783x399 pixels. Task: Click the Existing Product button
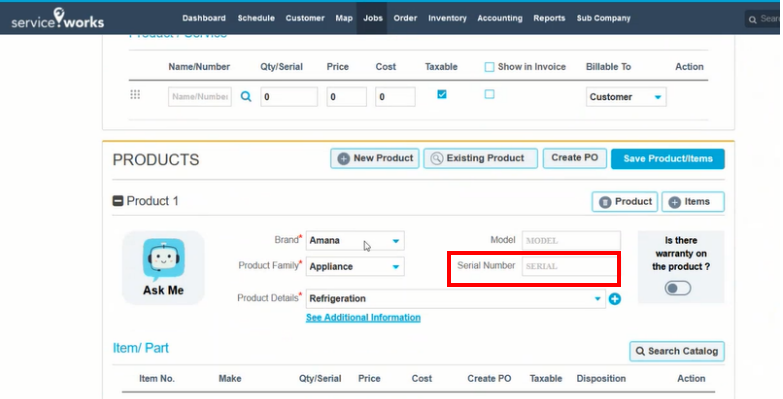pos(480,158)
